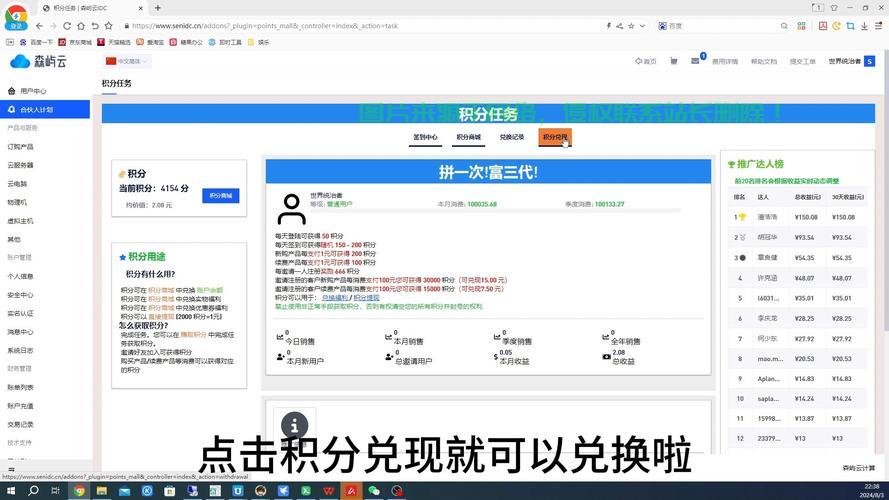Image resolution: width=889 pixels, height=500 pixels.
Task: Reload the page with the refresh icon
Action: point(67,26)
